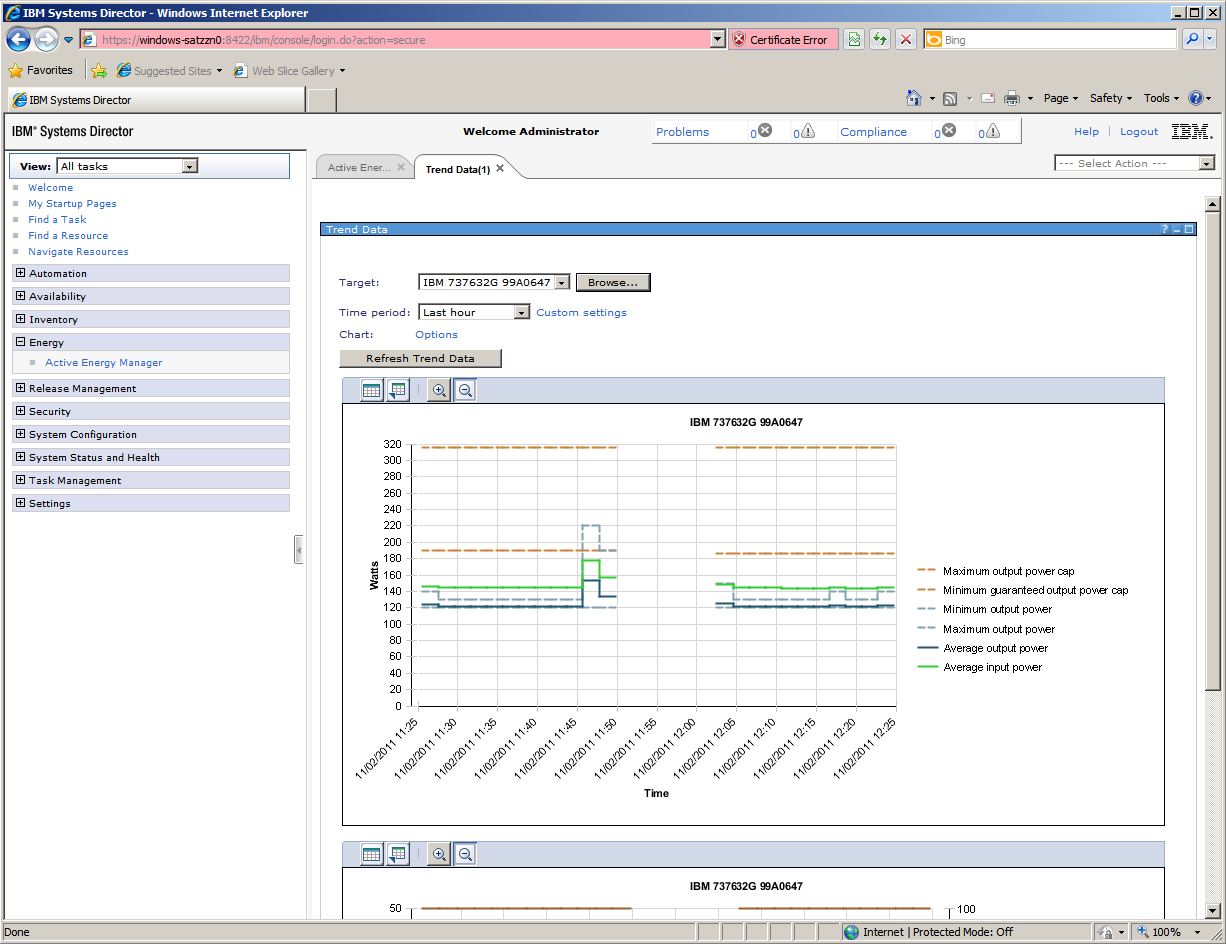This screenshot has height=944, width=1226.
Task: Click the Compliance critical error icon
Action: pyautogui.click(x=949, y=130)
